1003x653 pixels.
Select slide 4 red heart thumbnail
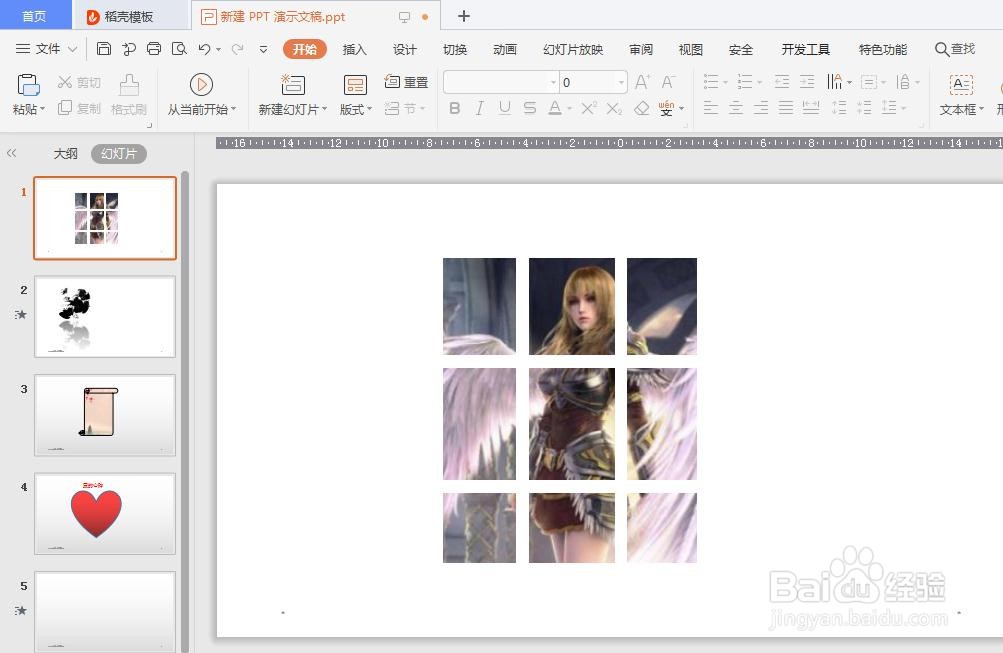point(105,514)
